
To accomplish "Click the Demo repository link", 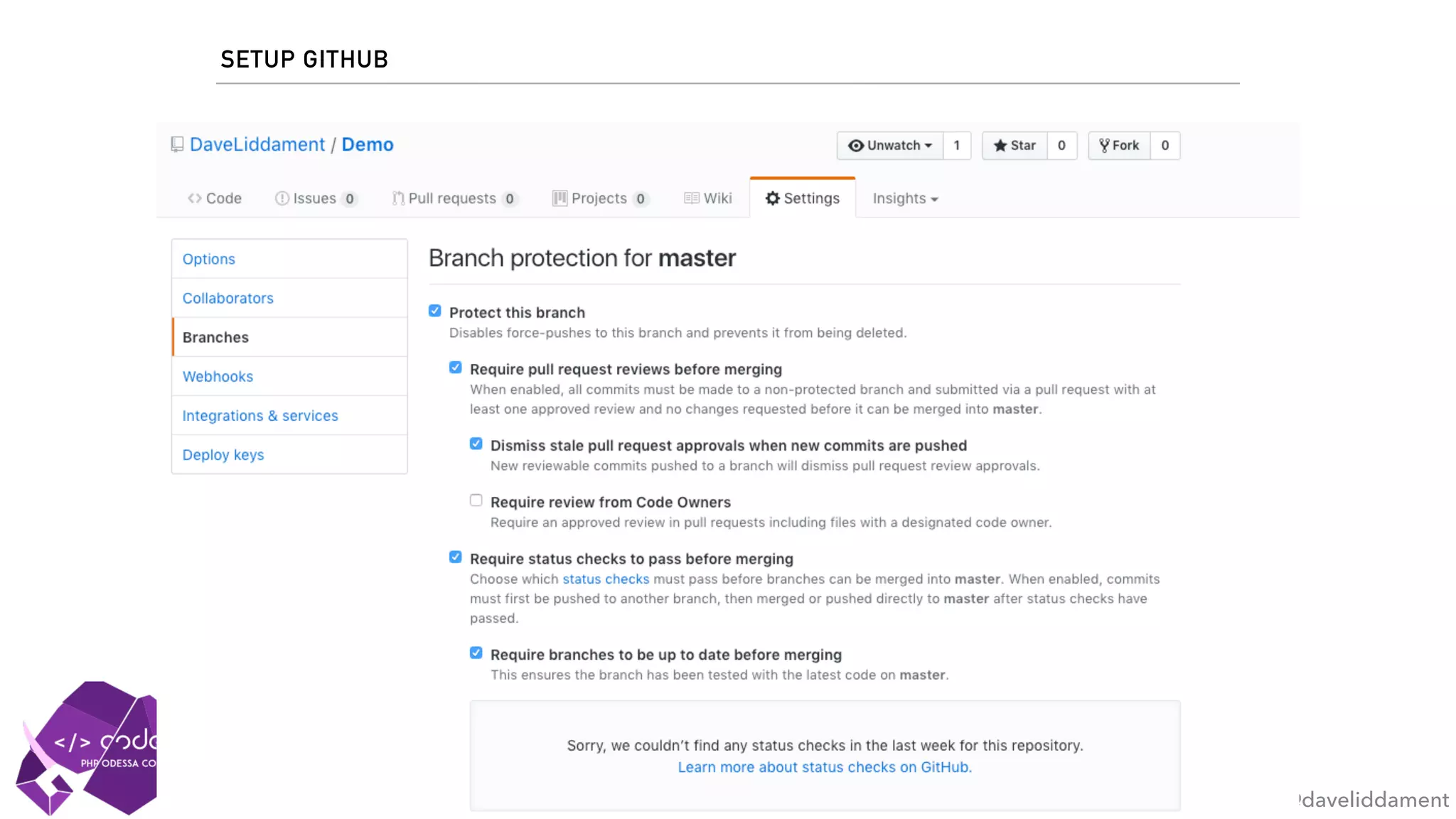I will coord(368,144).
